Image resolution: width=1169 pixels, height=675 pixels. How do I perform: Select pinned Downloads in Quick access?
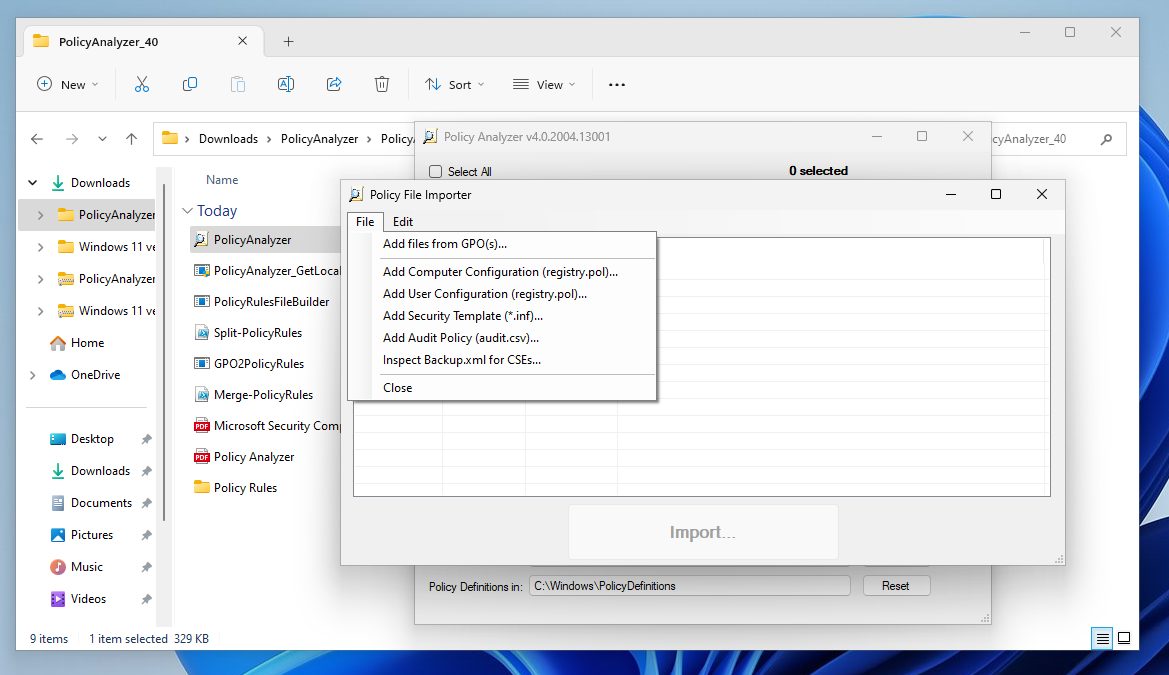point(90,471)
